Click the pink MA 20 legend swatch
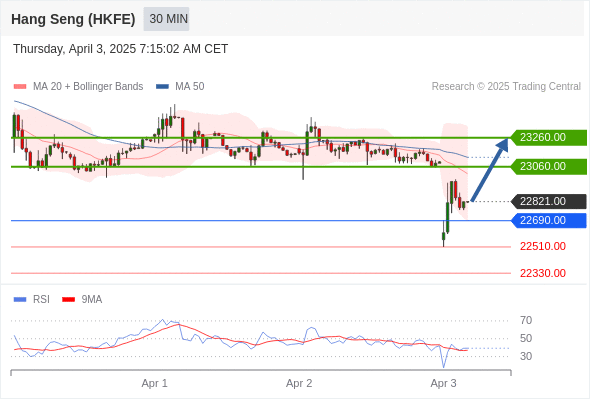 pos(20,87)
